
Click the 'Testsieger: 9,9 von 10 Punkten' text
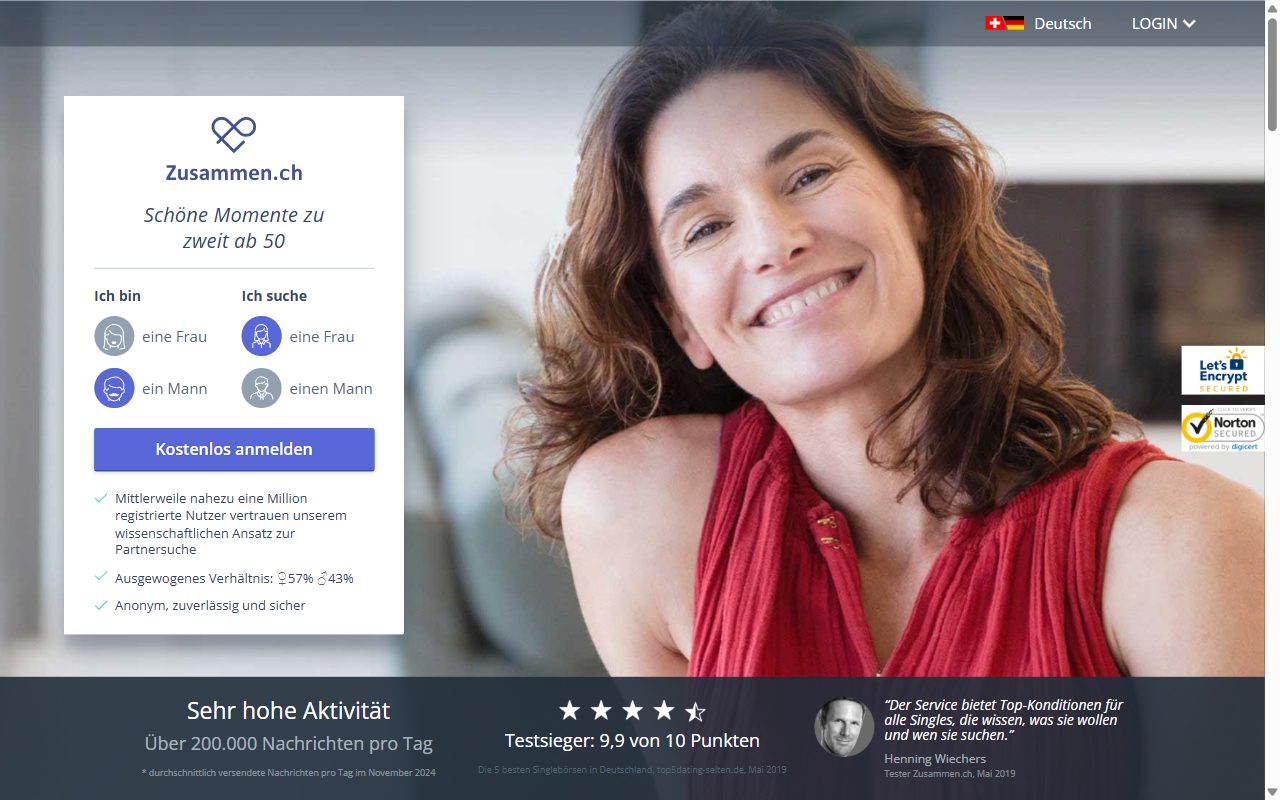[632, 741]
